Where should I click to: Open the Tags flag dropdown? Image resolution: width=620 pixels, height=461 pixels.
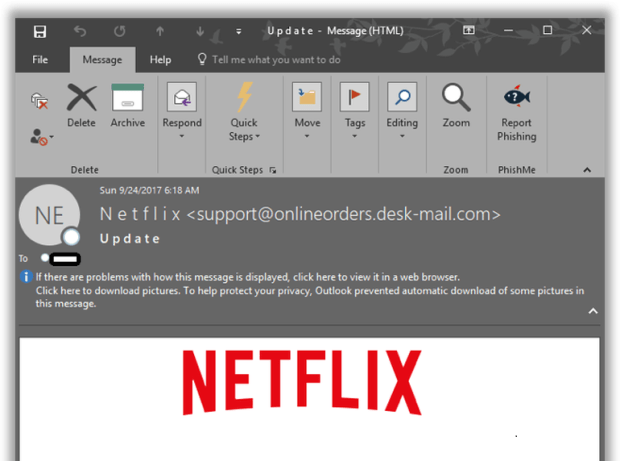[355, 111]
